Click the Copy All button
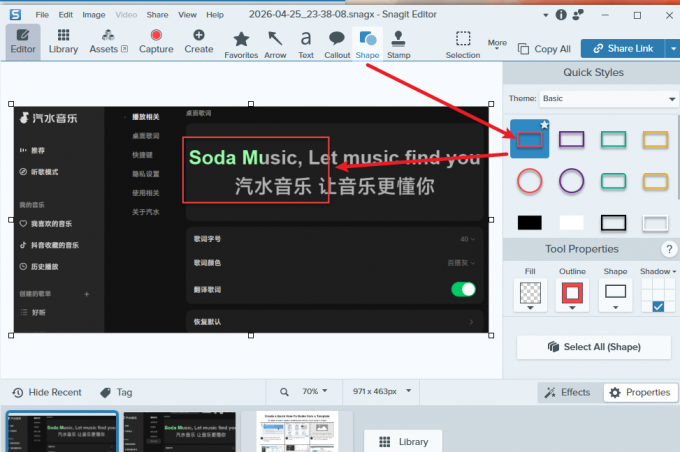The image size is (680, 452). (x=544, y=49)
